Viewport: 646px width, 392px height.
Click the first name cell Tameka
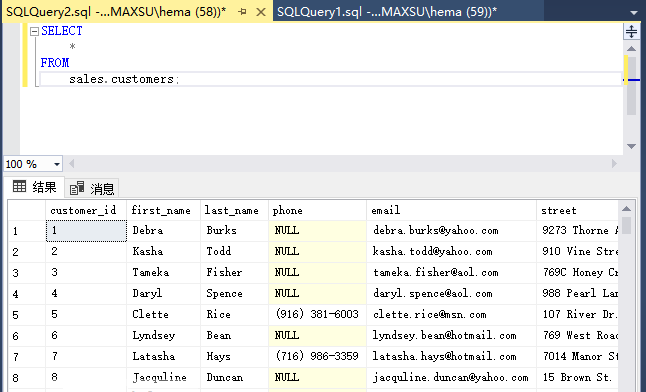[x=164, y=273]
